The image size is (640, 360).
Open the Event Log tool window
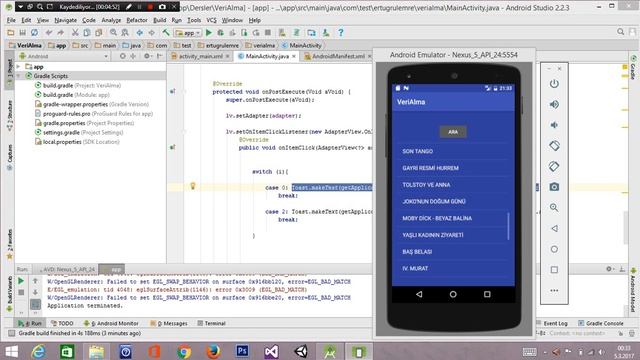552,323
